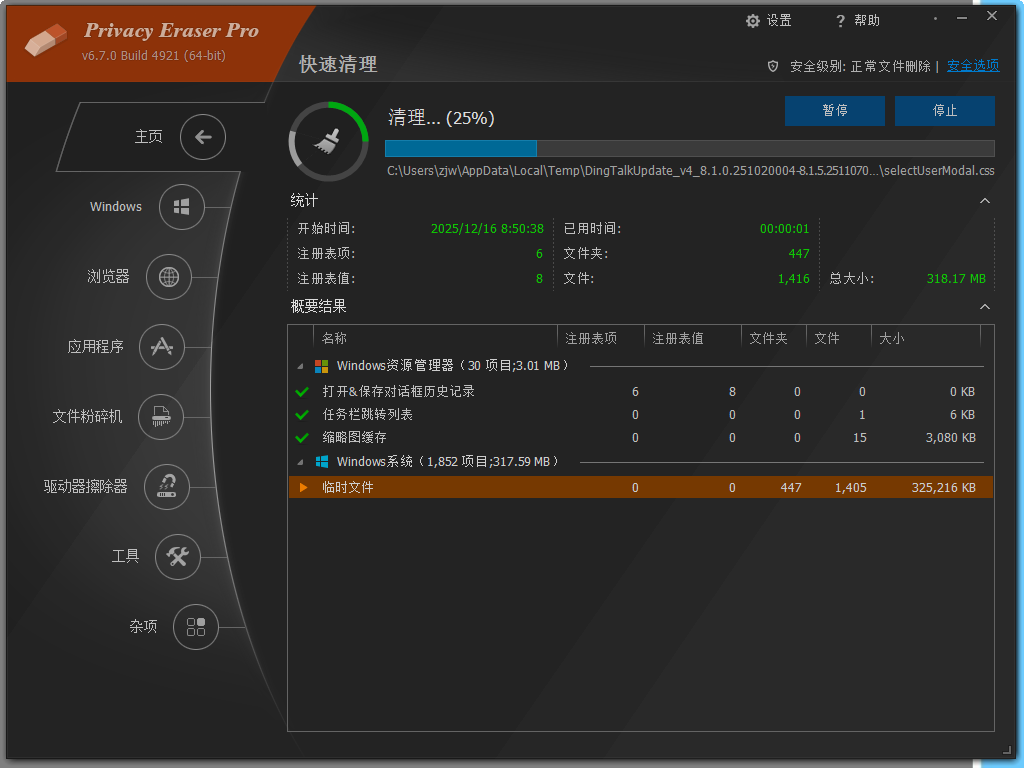The width and height of the screenshot is (1024, 768).
Task: Open the 安全选项 link
Action: tap(973, 65)
